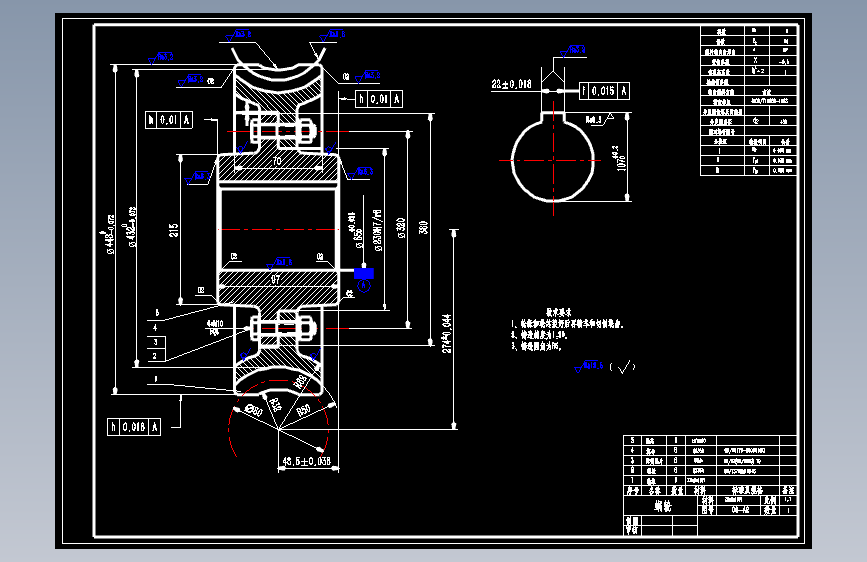Select the diameter dimension "380"
This screenshot has height=562, width=867.
coord(424,228)
